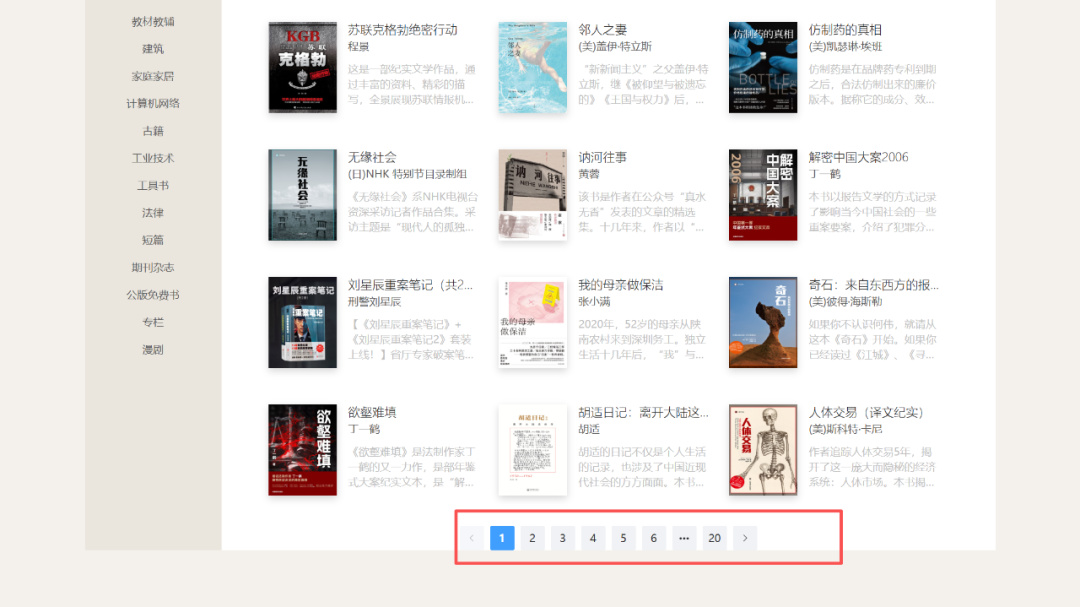1080x607 pixels.
Task: Click author name (美)凯瑟琳·埃班
Action: point(845,46)
